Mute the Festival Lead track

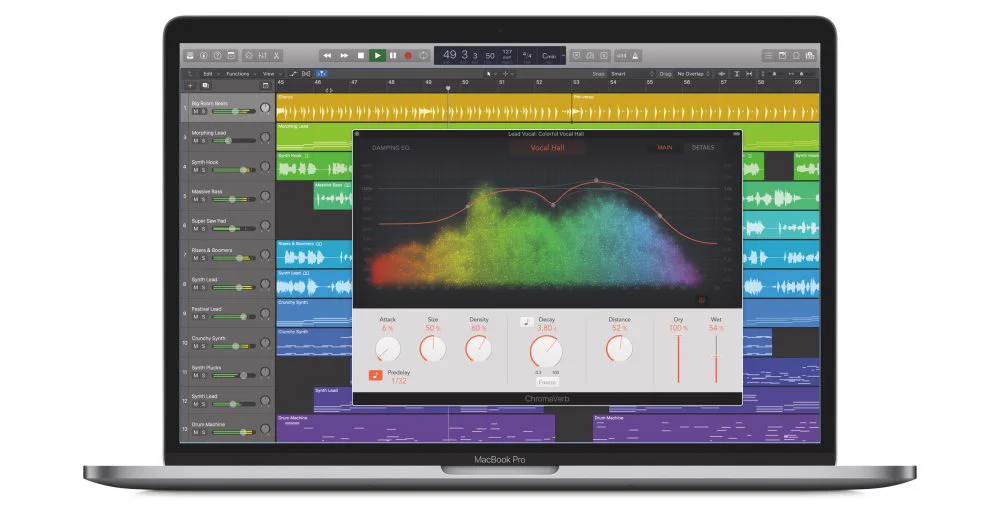click(196, 317)
